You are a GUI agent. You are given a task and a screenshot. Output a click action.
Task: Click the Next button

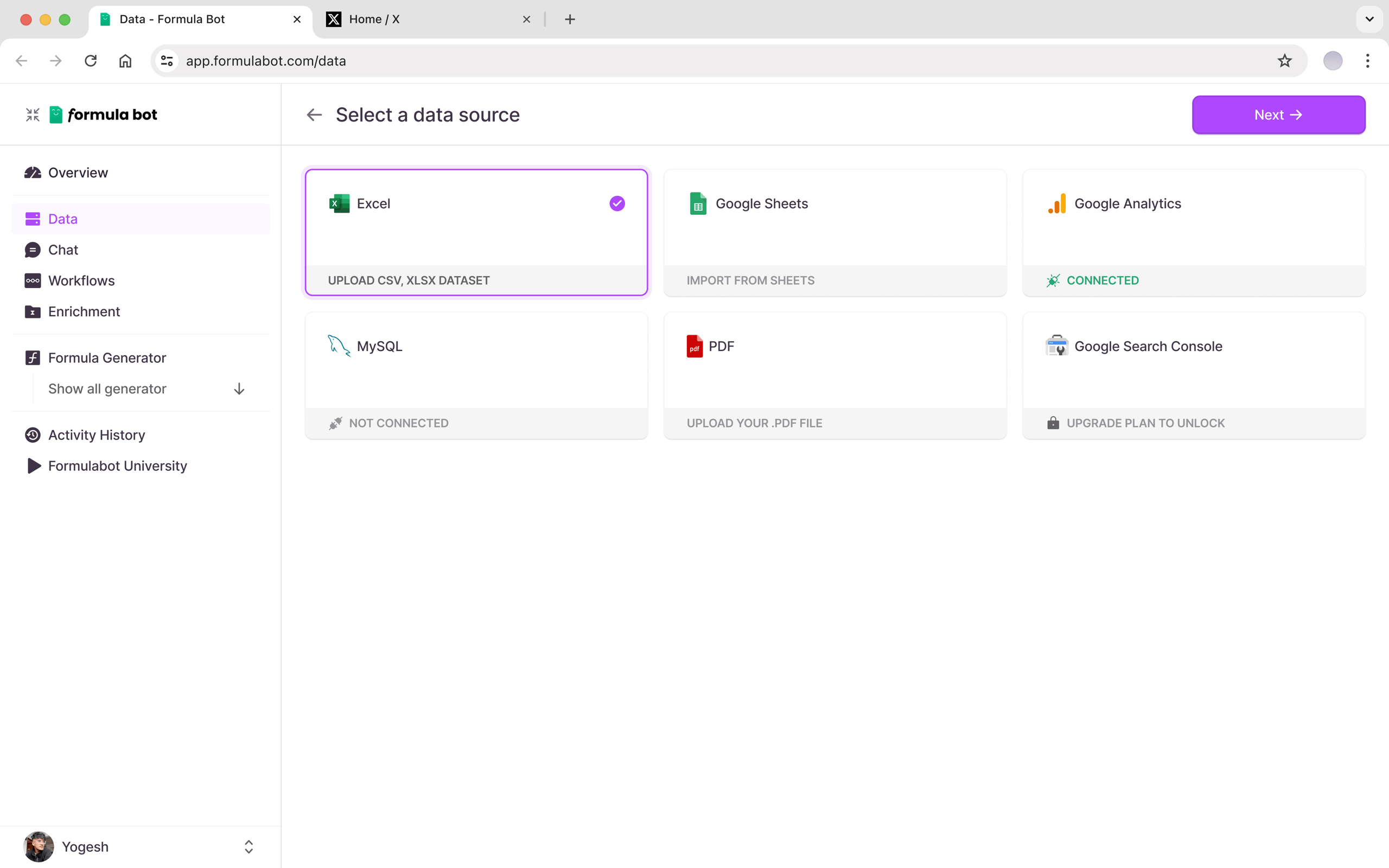pos(1278,115)
